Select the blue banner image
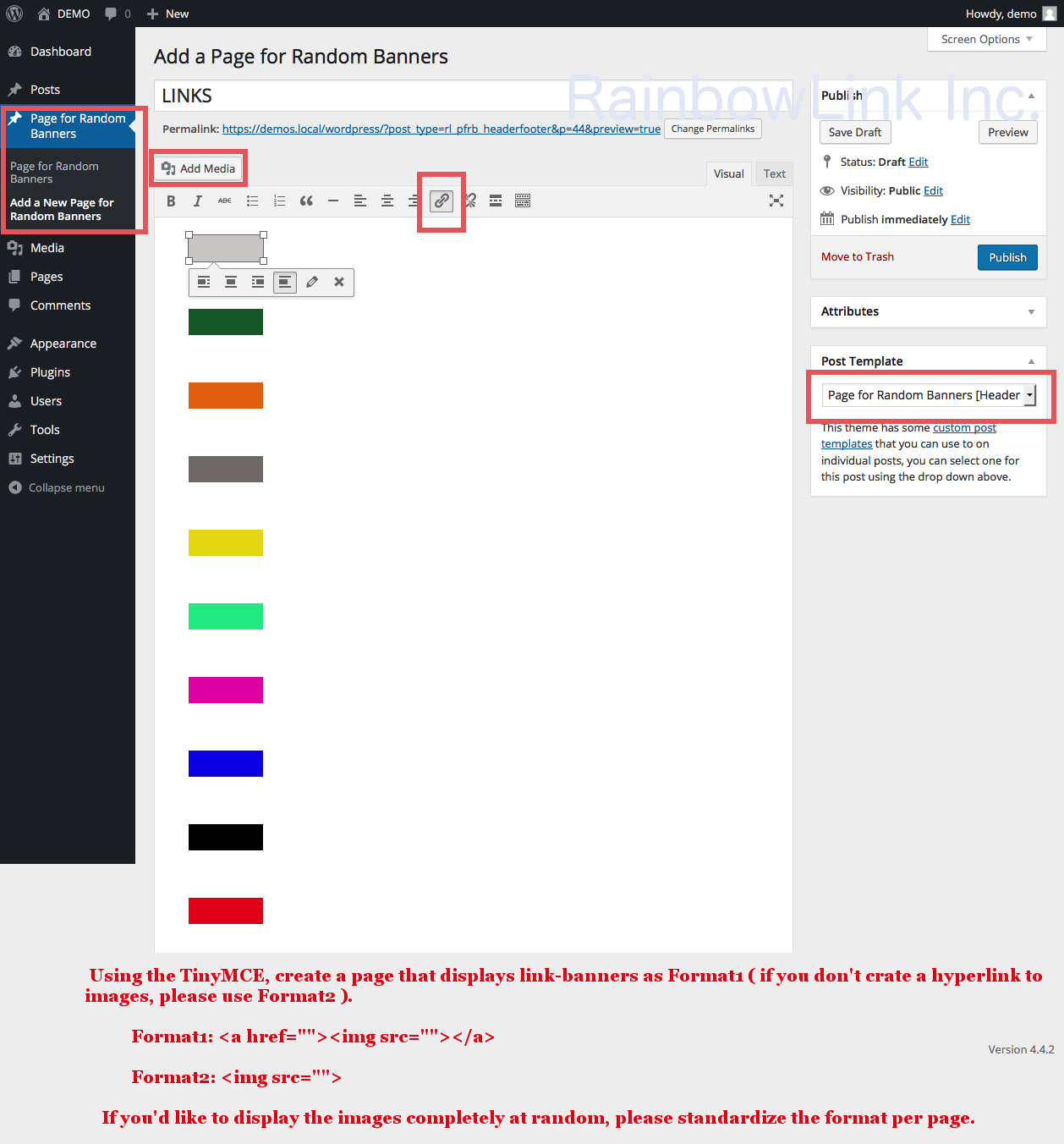This screenshot has height=1144, width=1064. click(226, 763)
